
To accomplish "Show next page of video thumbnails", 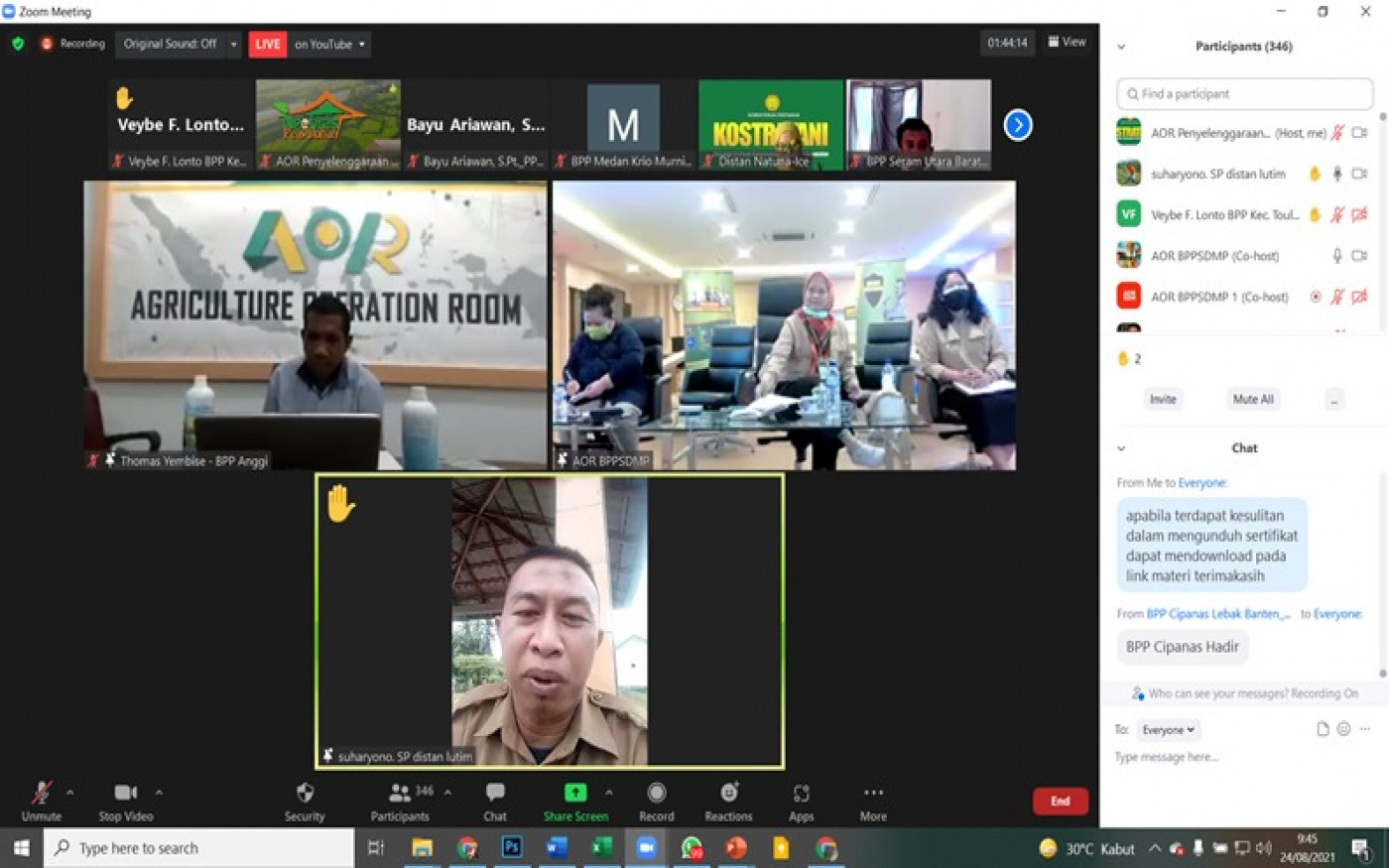I will (1018, 125).
